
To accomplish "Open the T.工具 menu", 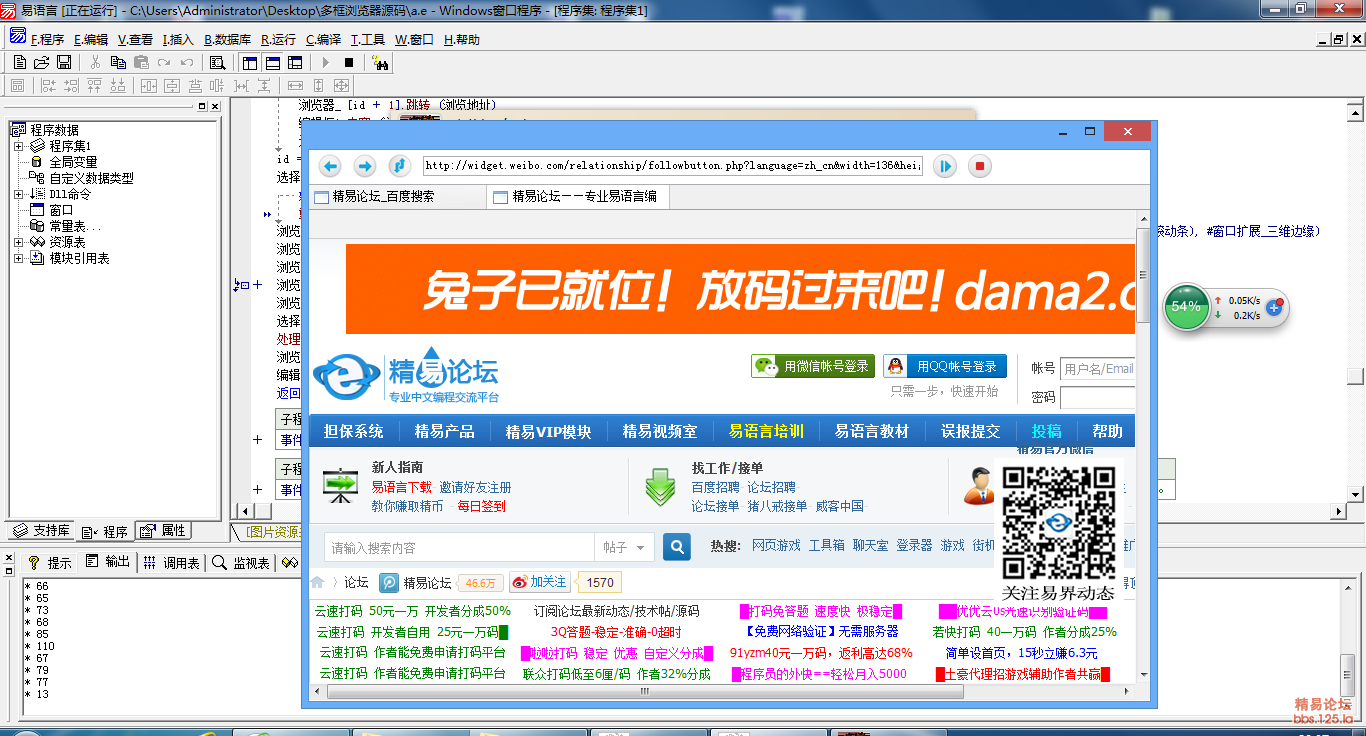I will [368, 40].
